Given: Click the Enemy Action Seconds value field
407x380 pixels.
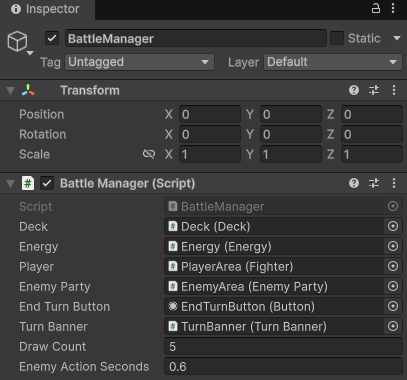Looking at the screenshot, I should click(x=283, y=366).
